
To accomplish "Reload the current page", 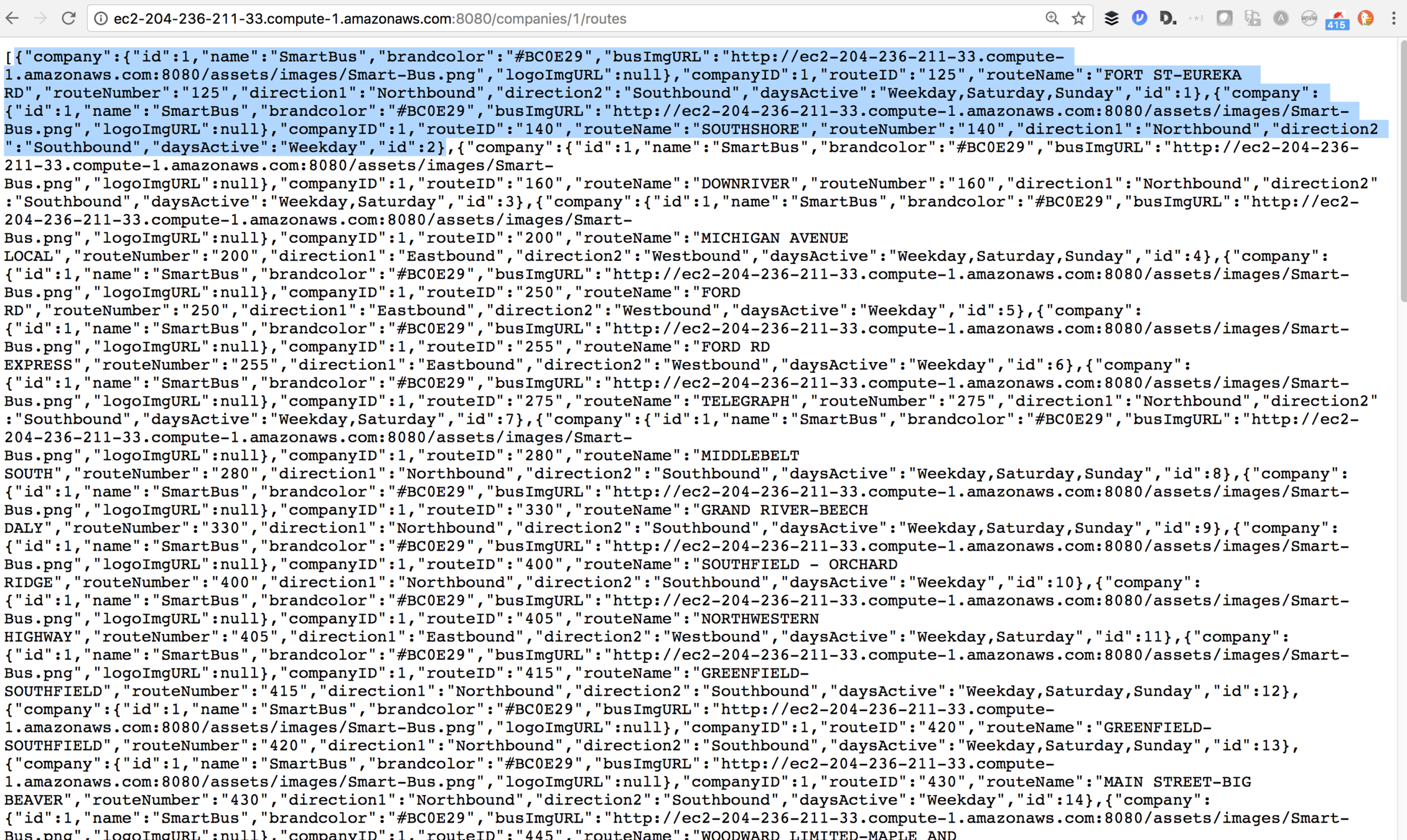I will 68,19.
